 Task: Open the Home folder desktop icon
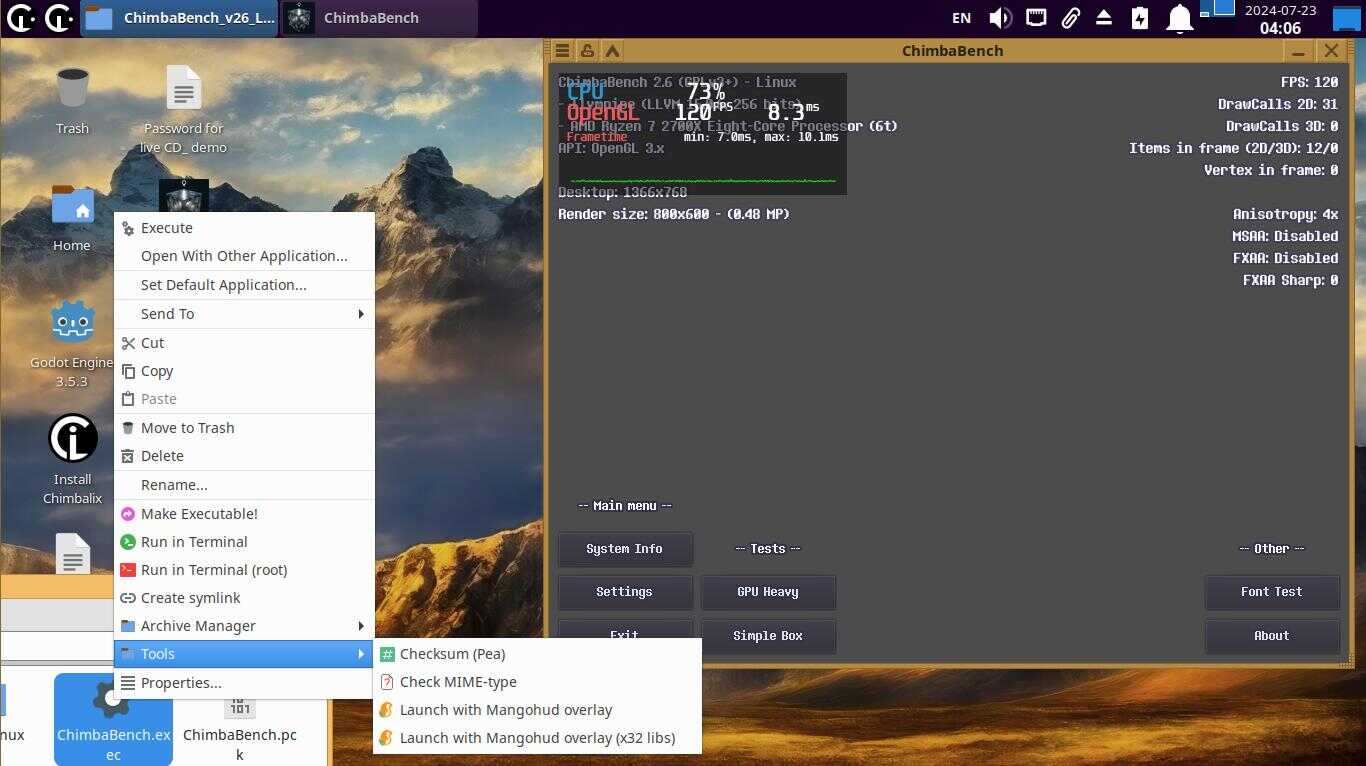pos(72,218)
